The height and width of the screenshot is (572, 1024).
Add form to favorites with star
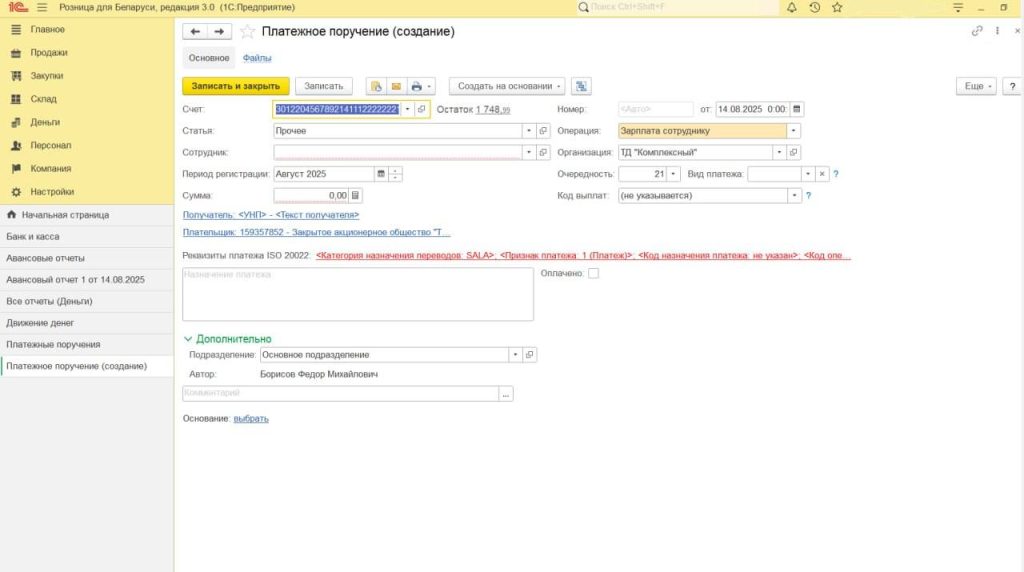point(247,32)
